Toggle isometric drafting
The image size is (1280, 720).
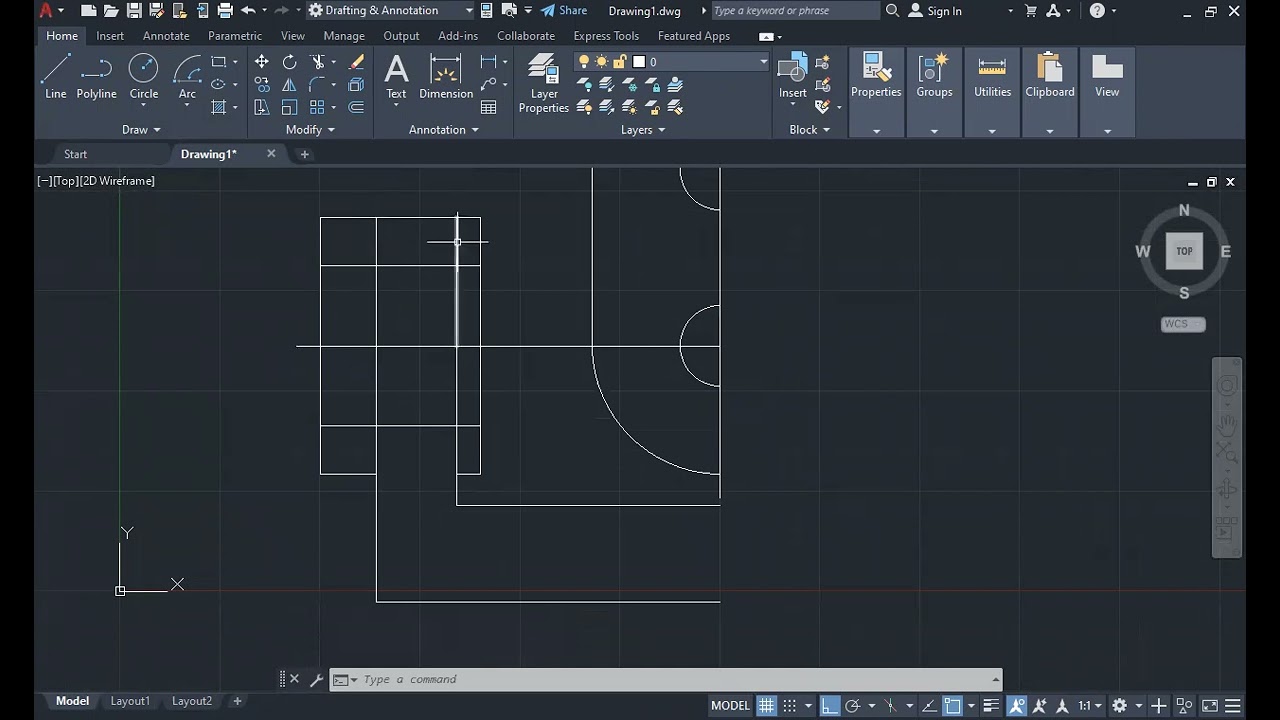[x=891, y=705]
